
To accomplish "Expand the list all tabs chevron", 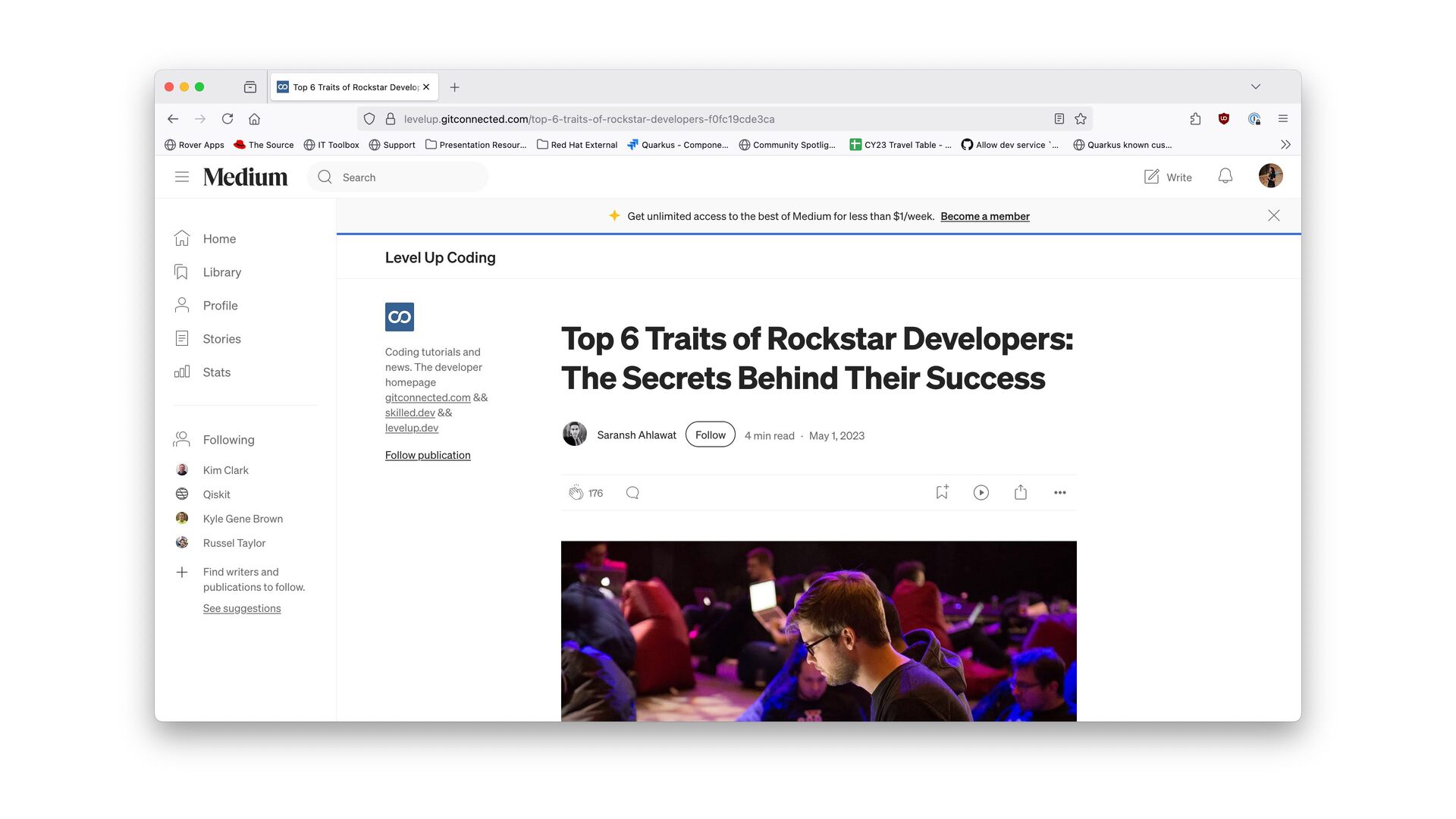I will (1256, 87).
